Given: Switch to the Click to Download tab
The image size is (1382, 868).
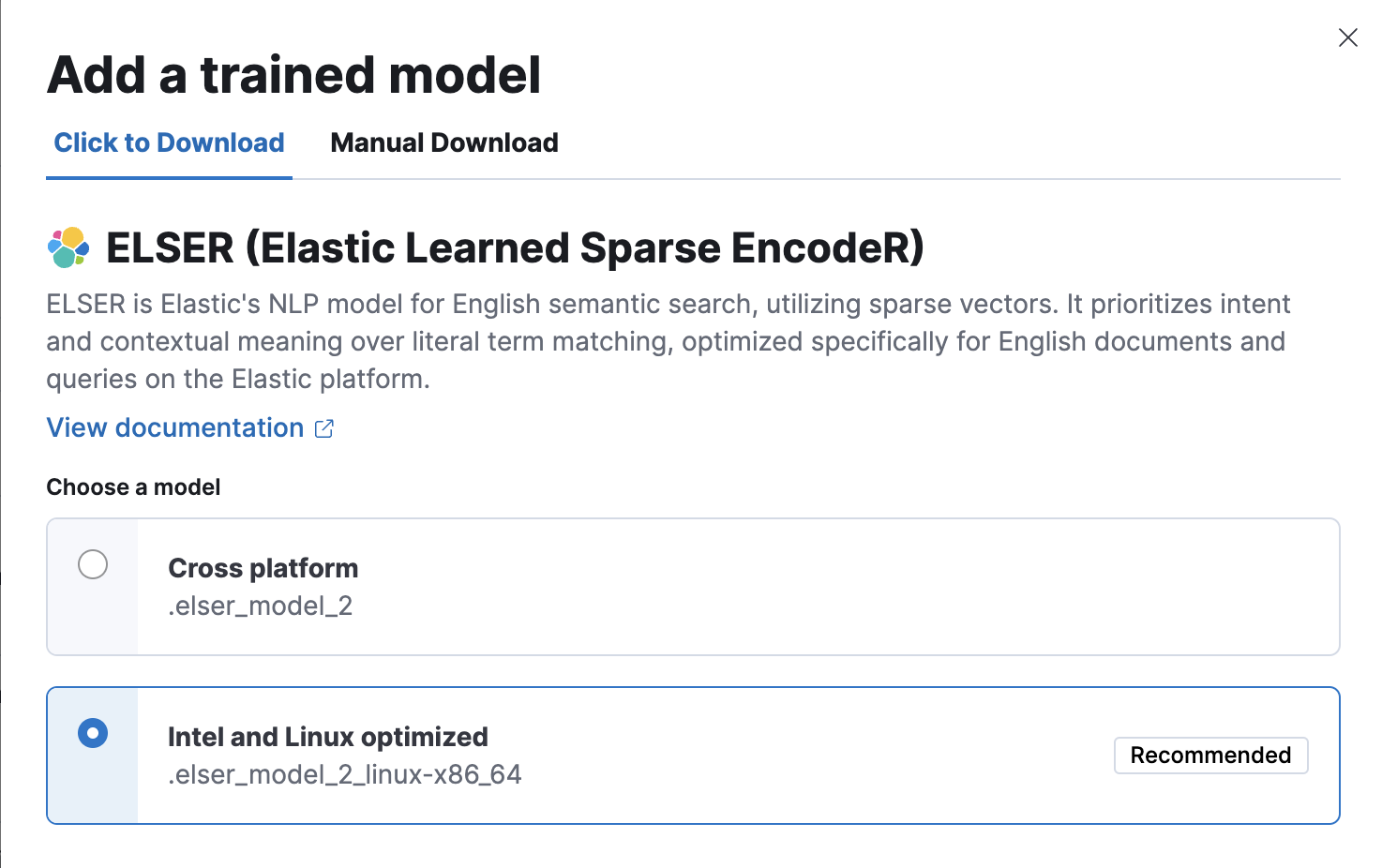Looking at the screenshot, I should (x=169, y=142).
